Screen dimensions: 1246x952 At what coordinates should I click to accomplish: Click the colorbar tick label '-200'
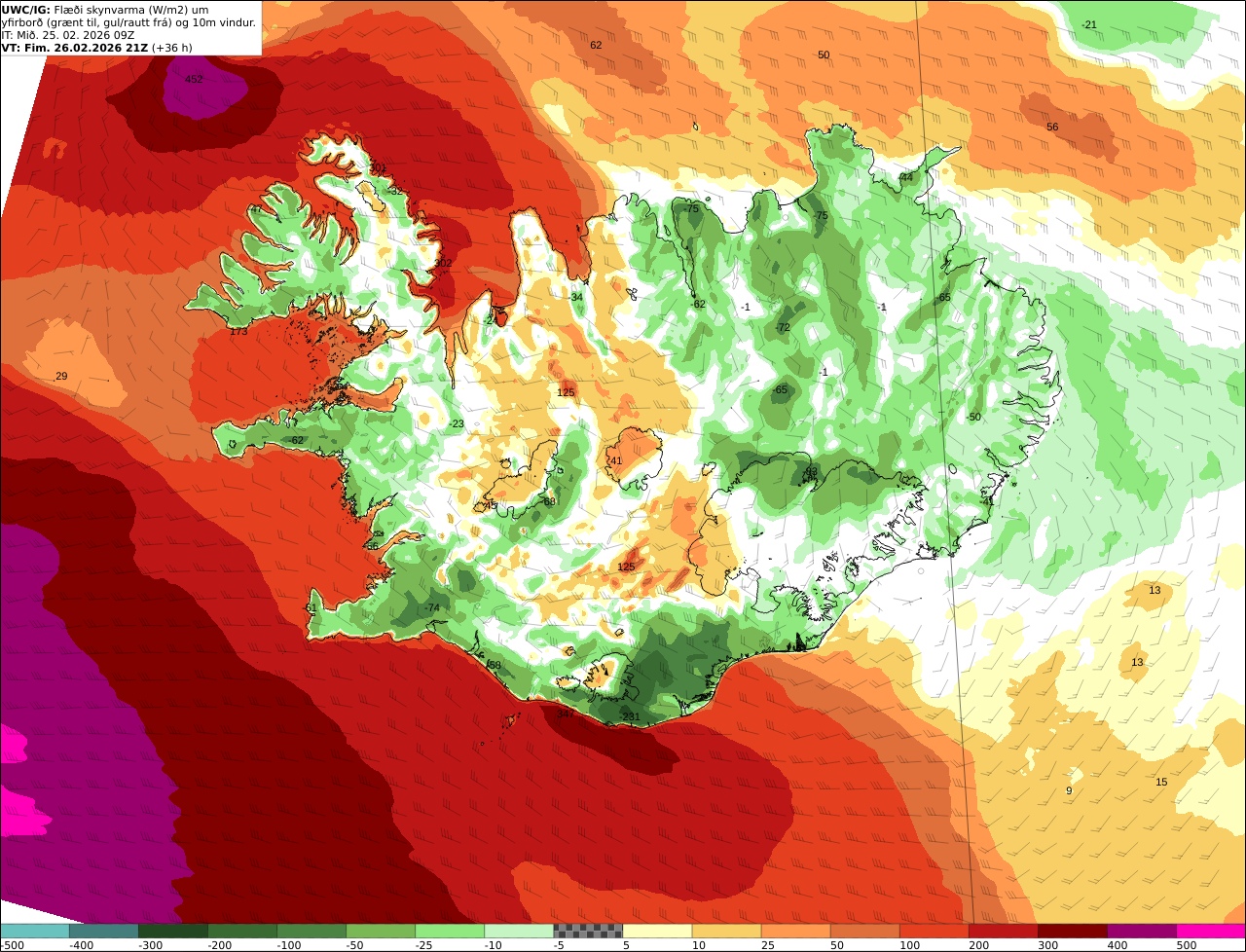[x=219, y=945]
